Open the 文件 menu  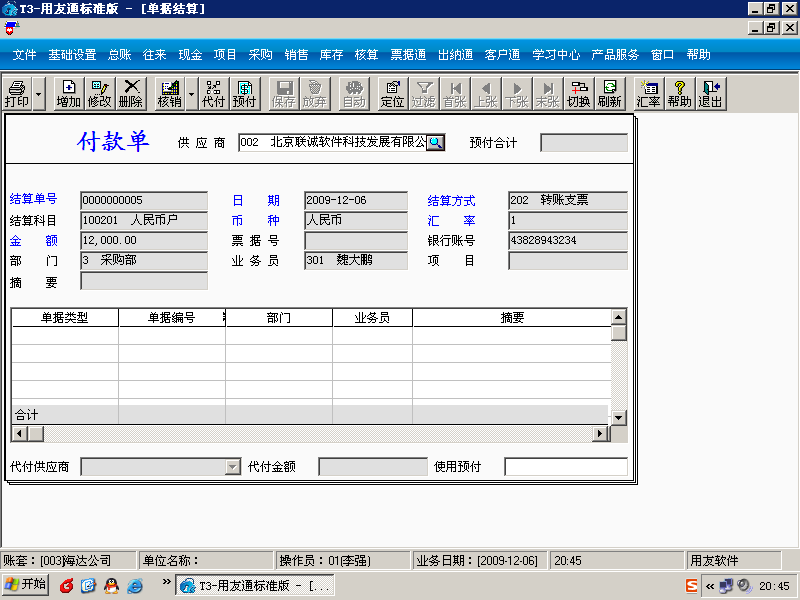24,55
